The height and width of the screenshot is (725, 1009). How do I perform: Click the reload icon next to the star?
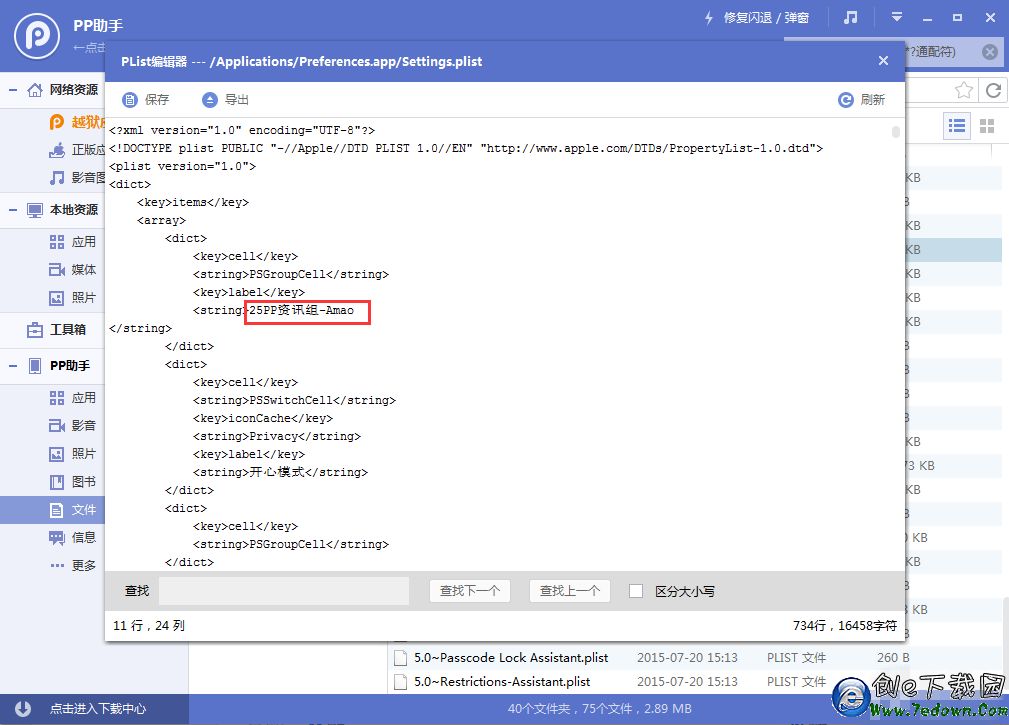point(993,90)
